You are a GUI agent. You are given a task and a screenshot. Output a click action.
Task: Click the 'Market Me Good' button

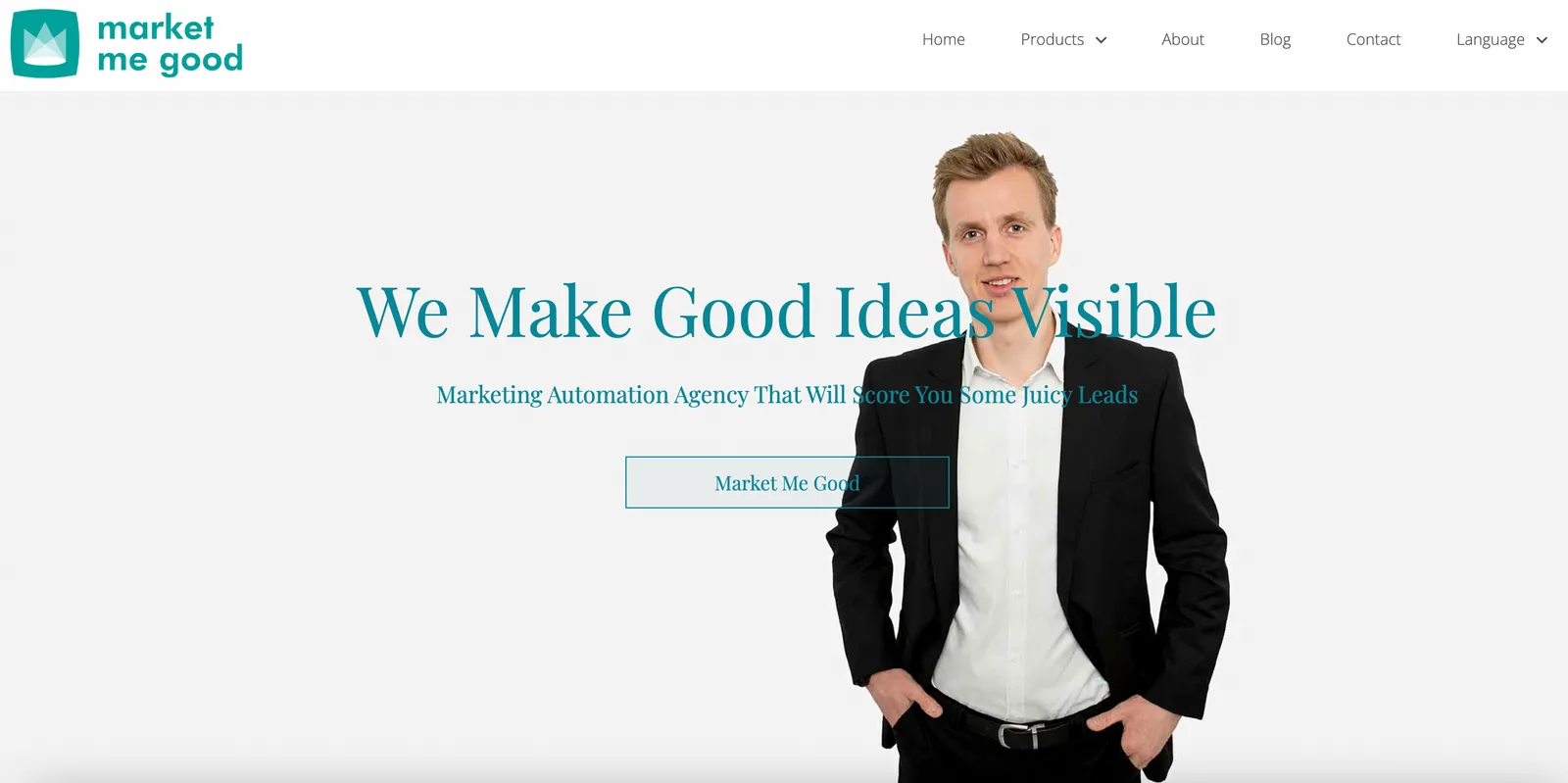787,482
